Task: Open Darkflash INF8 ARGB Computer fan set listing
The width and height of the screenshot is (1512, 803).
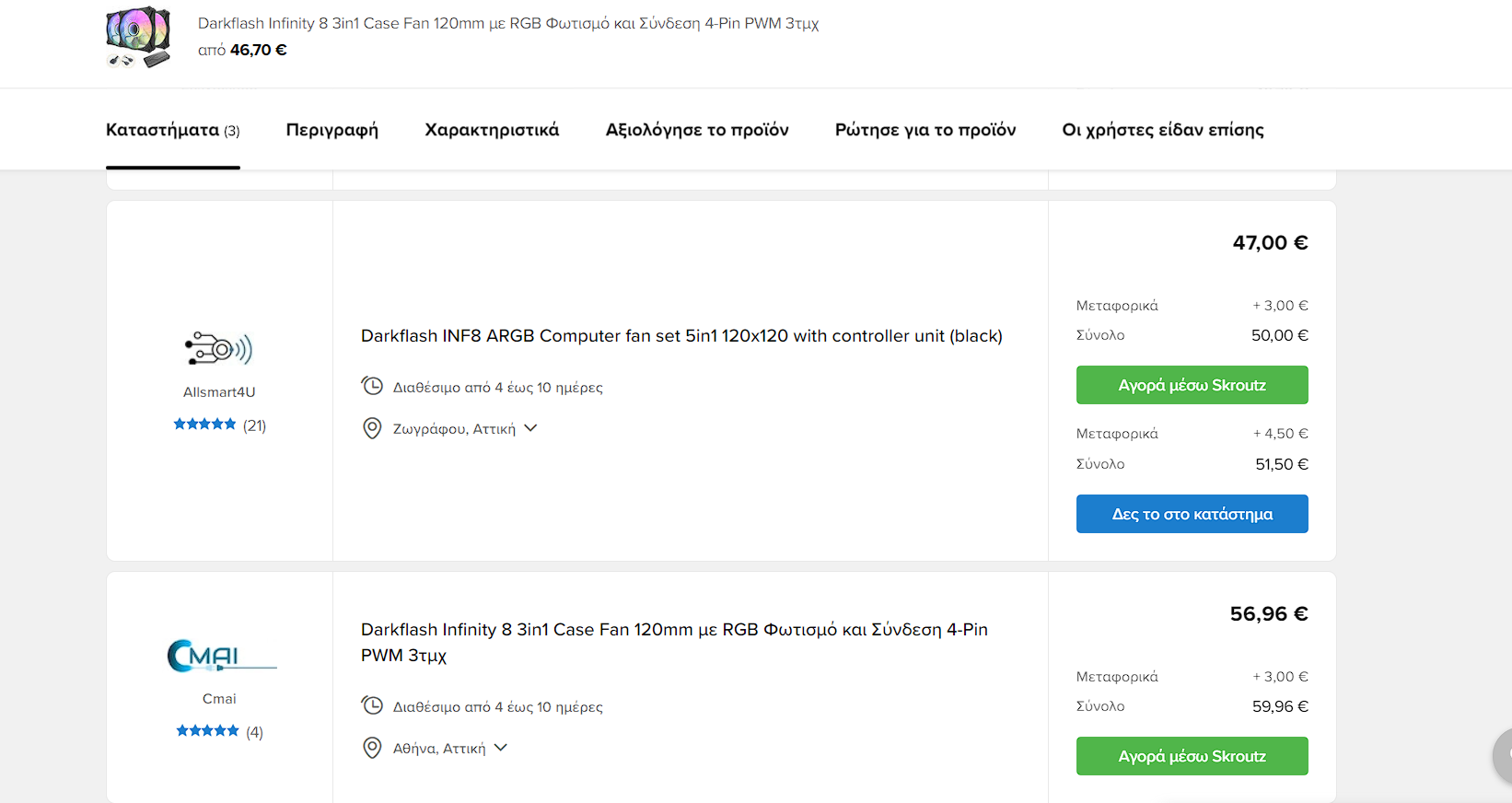Action: click(681, 336)
